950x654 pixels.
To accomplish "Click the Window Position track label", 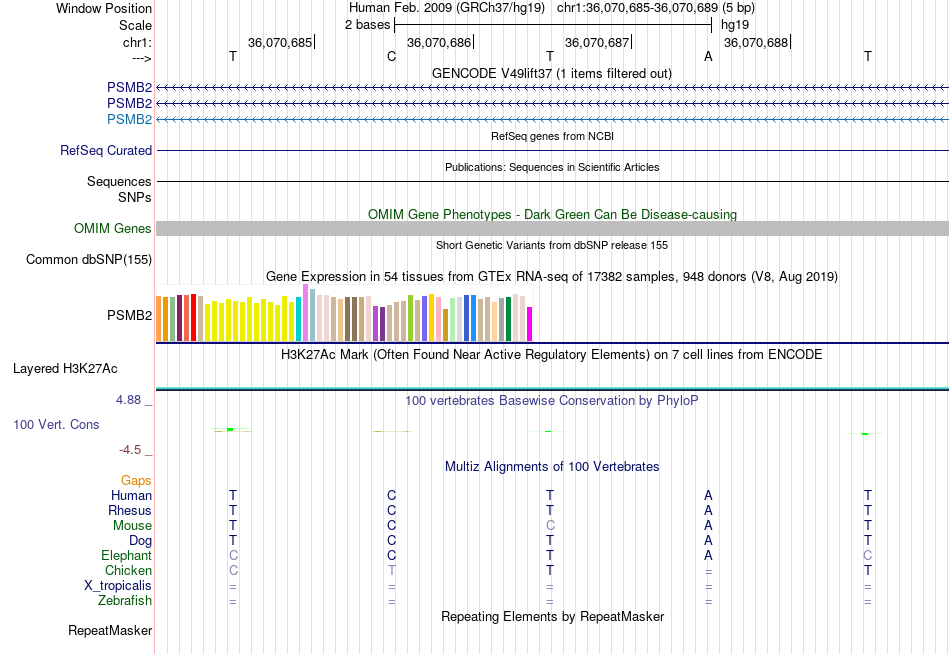I will [x=104, y=8].
